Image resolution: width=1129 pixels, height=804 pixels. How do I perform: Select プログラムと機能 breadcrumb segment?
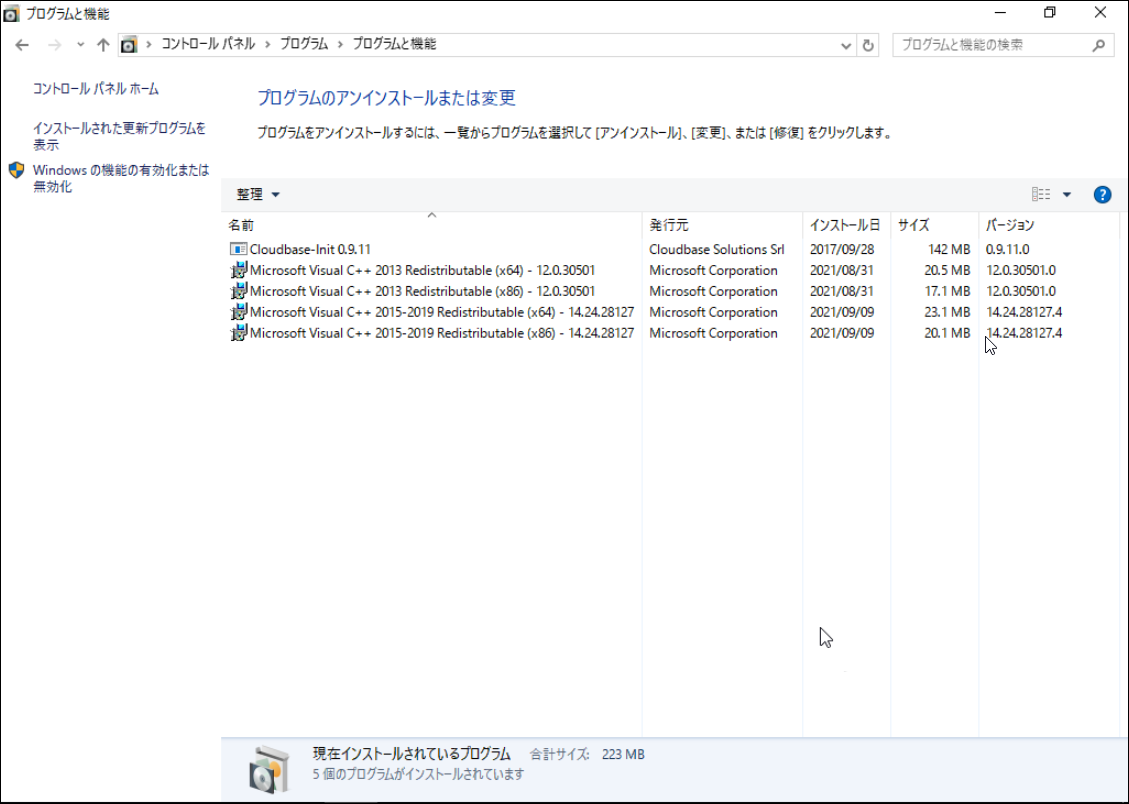pos(394,45)
